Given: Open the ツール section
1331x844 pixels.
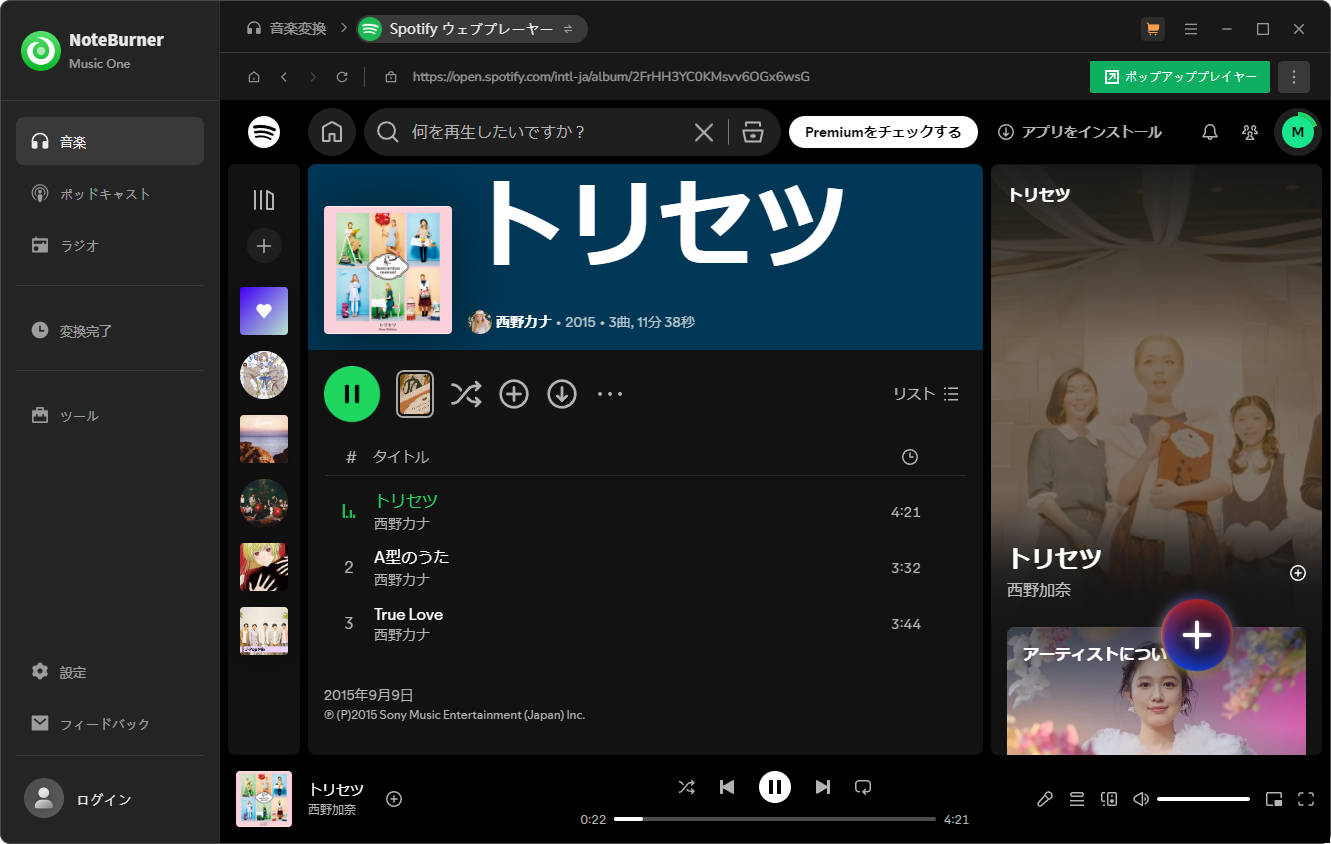Looking at the screenshot, I should (x=110, y=415).
